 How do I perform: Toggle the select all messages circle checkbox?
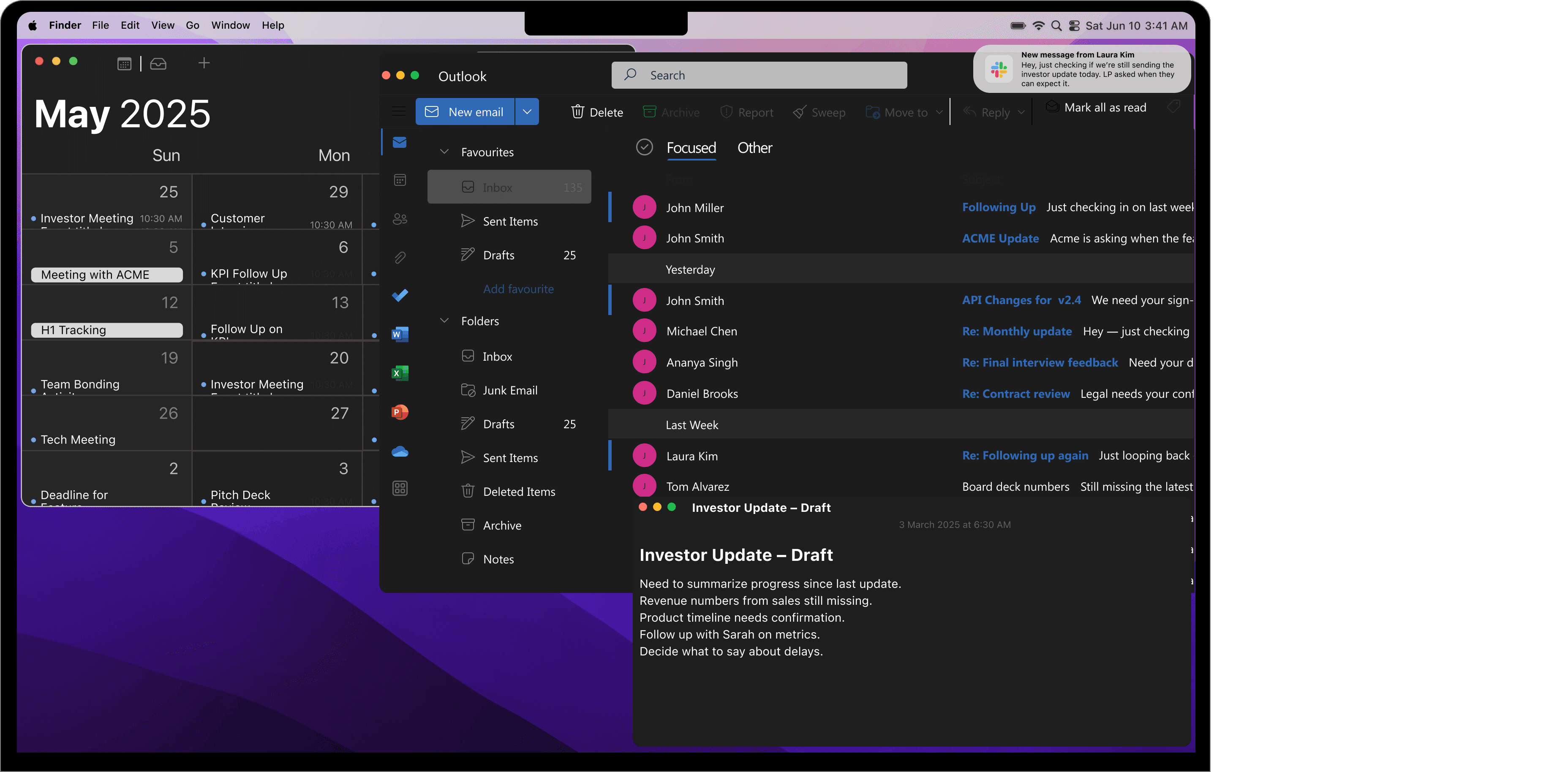coord(644,147)
